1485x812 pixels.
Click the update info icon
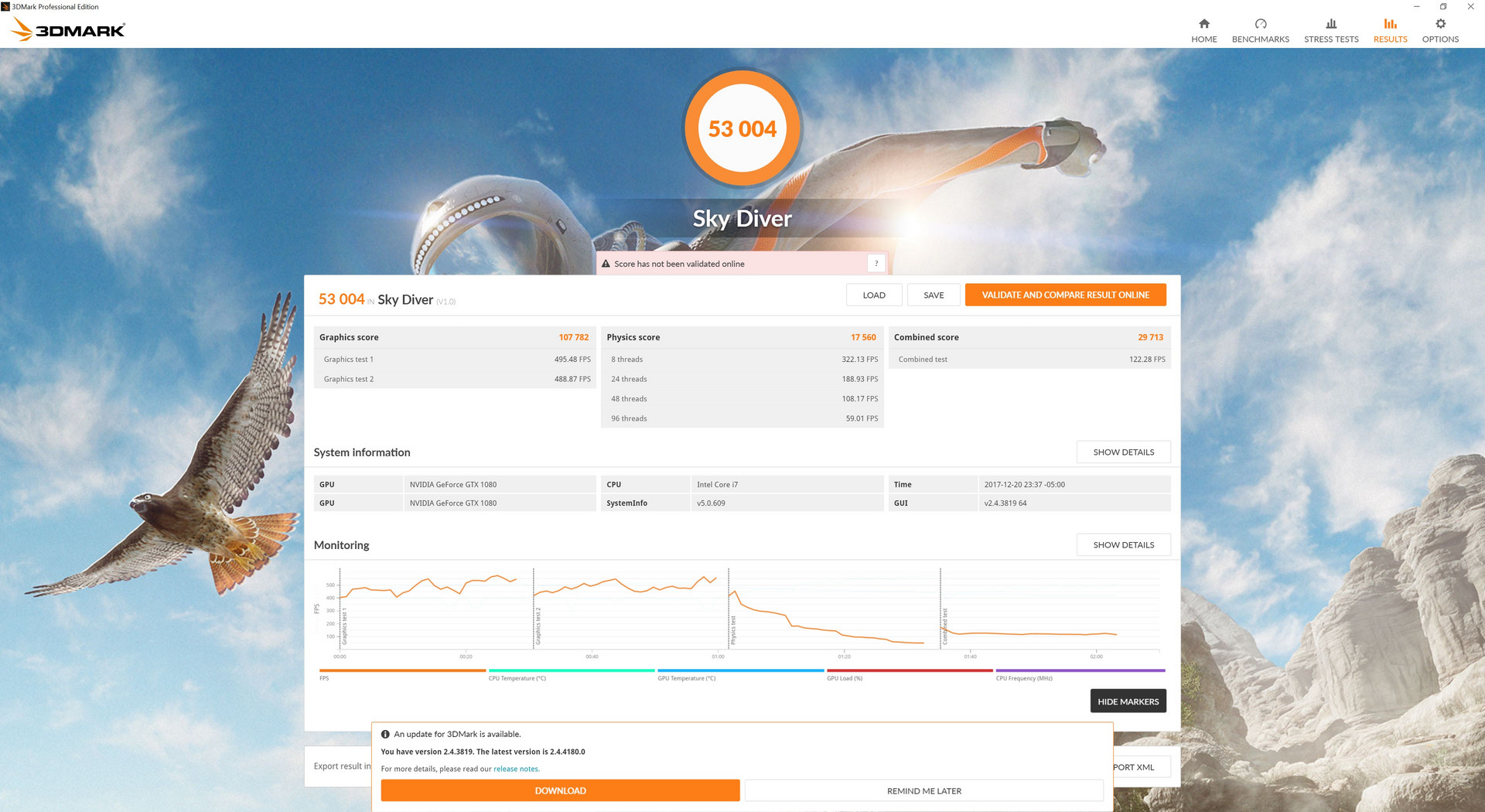[385, 734]
